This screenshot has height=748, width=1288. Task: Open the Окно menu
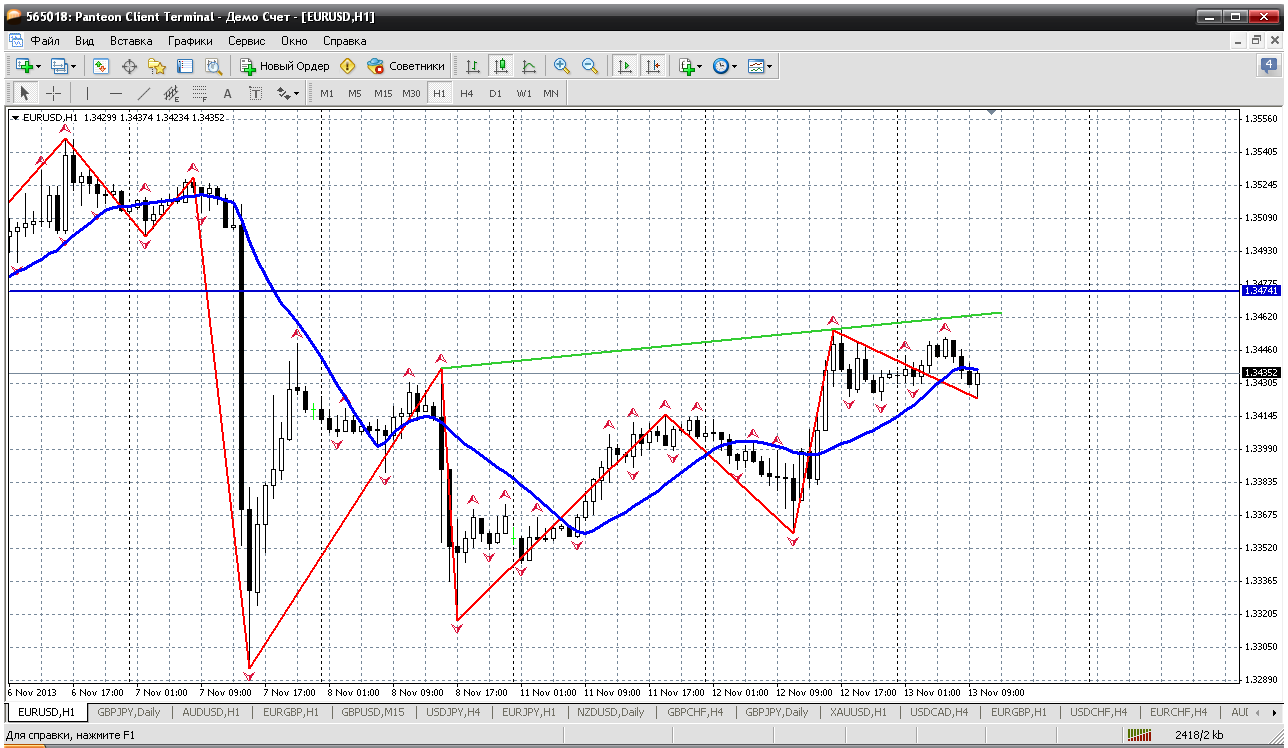tap(294, 41)
